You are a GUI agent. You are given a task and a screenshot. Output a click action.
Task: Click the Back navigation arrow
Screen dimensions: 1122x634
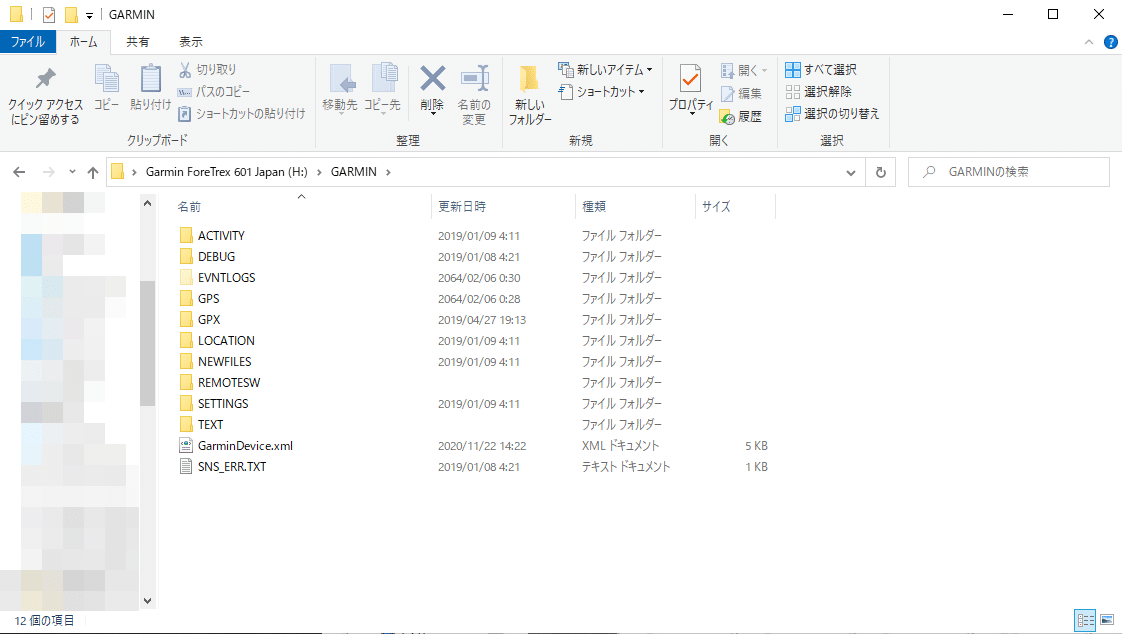[x=19, y=172]
